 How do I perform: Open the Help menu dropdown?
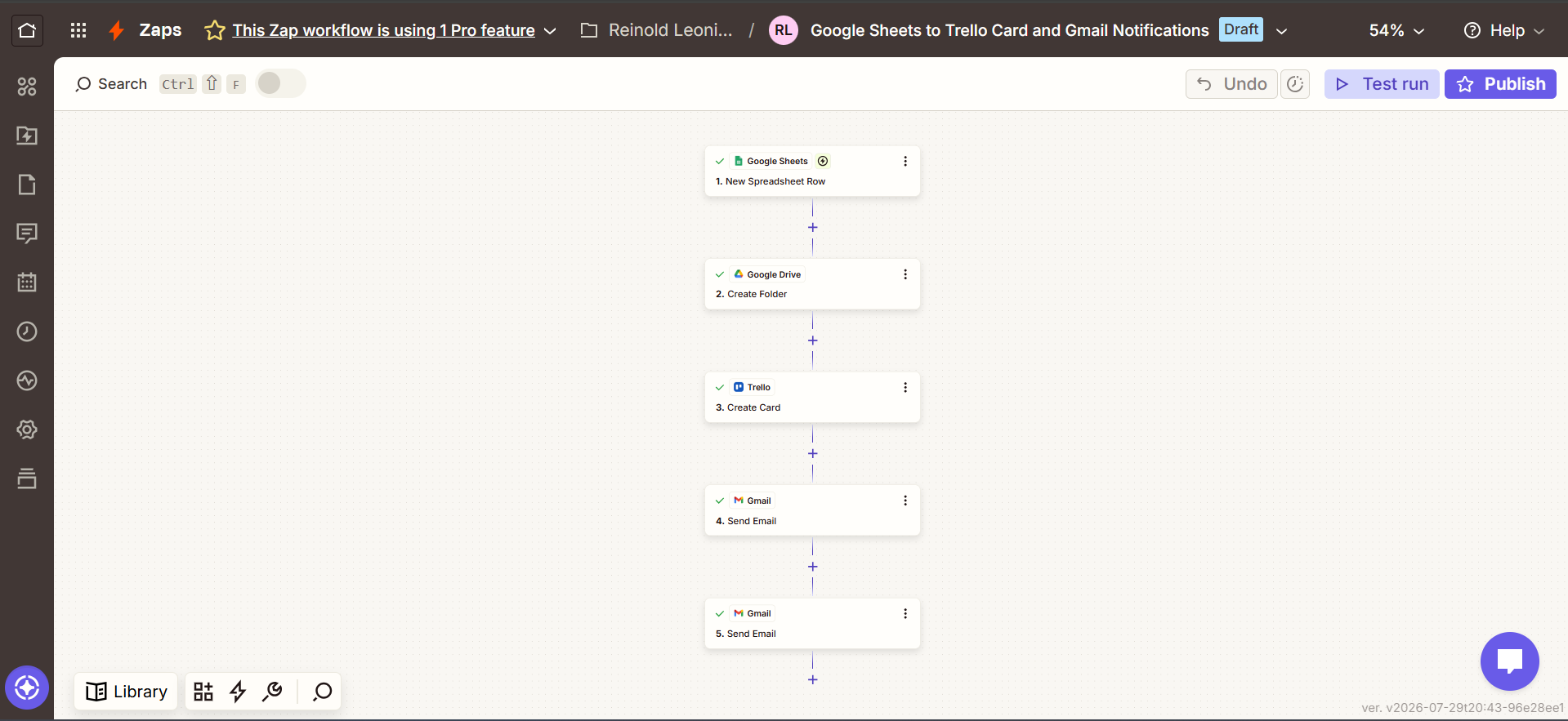pyautogui.click(x=1504, y=30)
